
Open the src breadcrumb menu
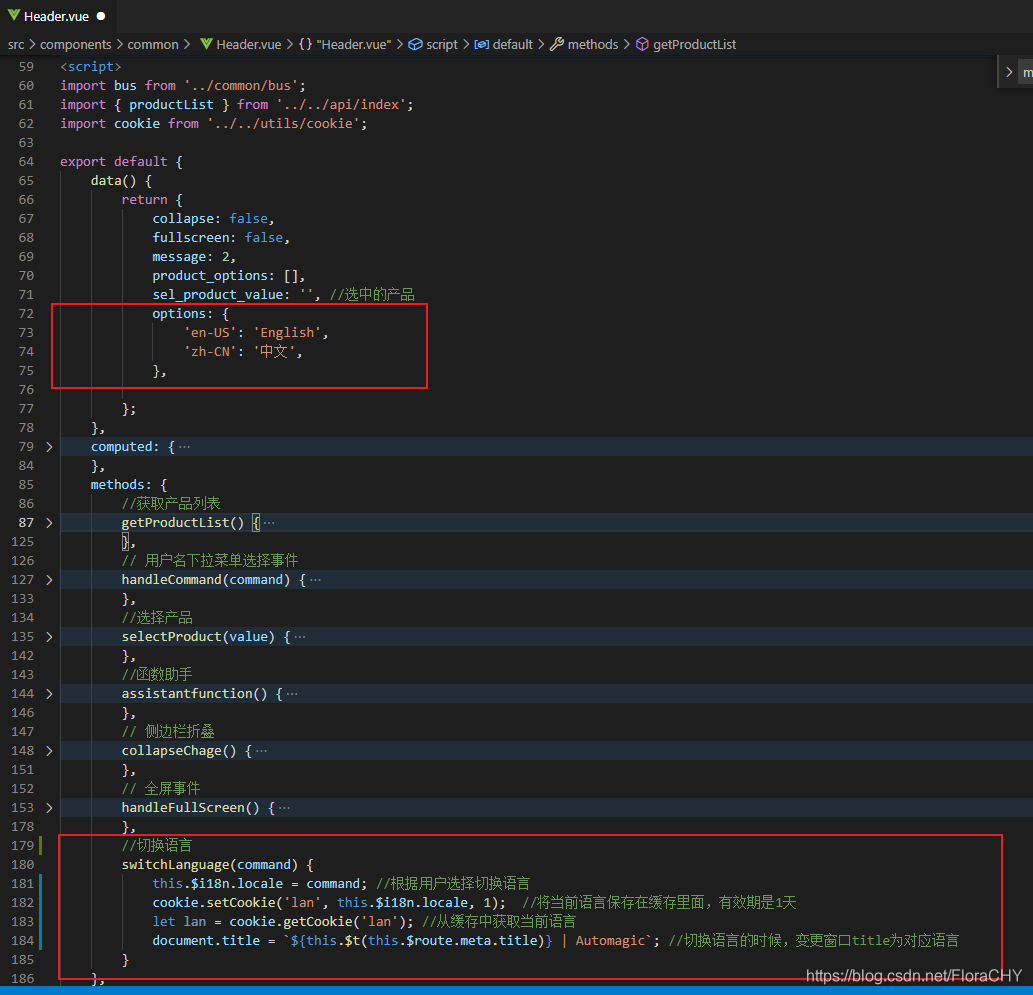(x=16, y=44)
